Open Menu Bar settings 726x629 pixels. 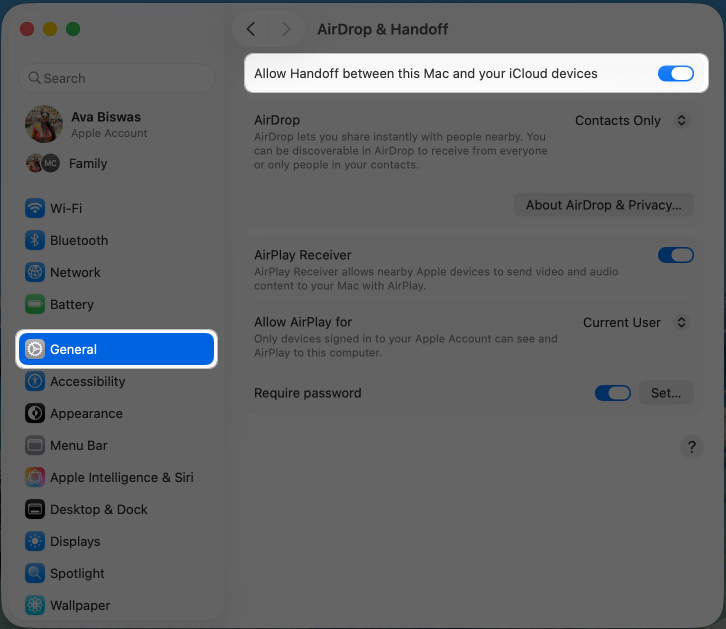(x=116, y=445)
